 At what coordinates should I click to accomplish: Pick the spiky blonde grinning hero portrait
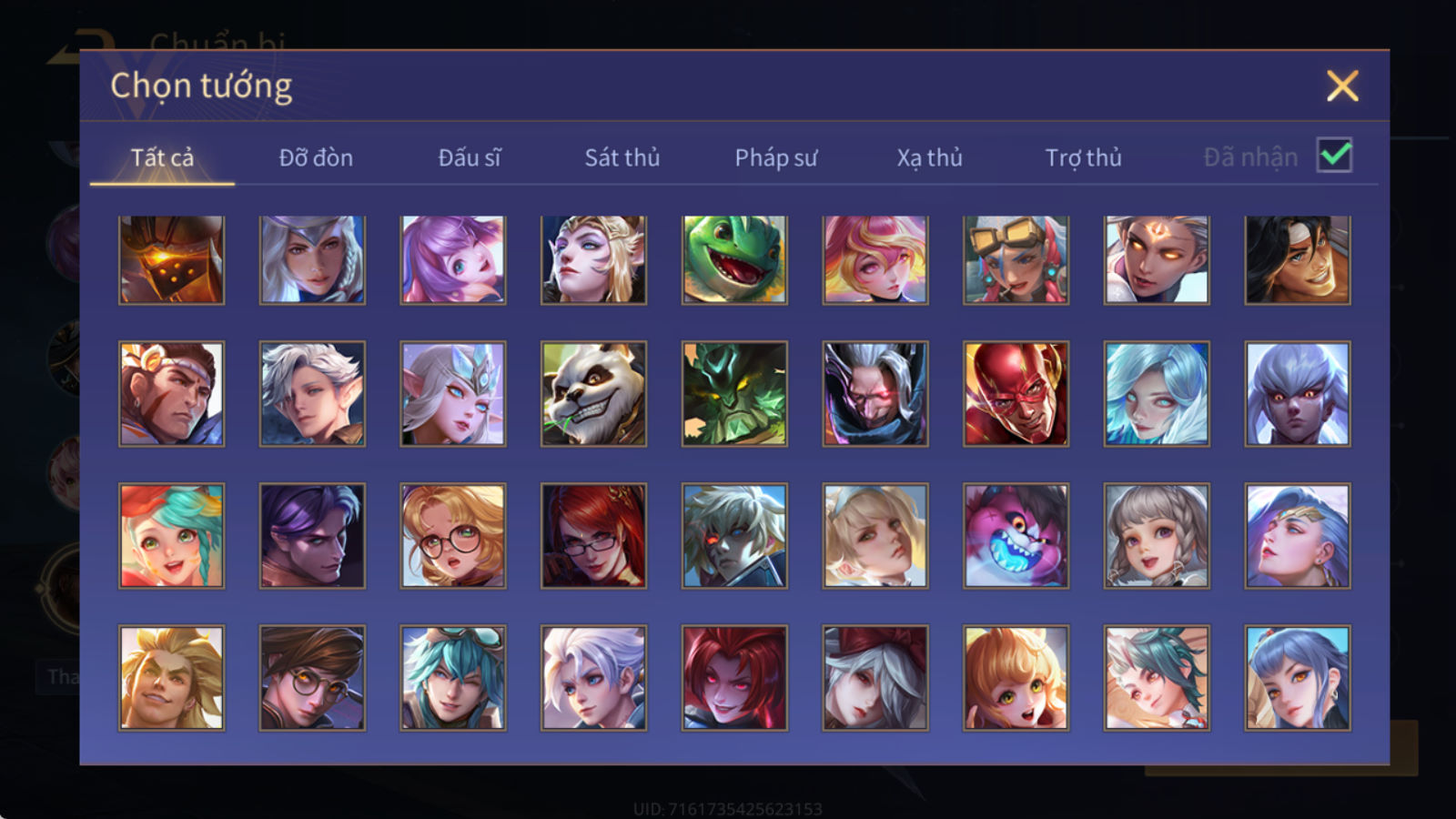tap(171, 677)
